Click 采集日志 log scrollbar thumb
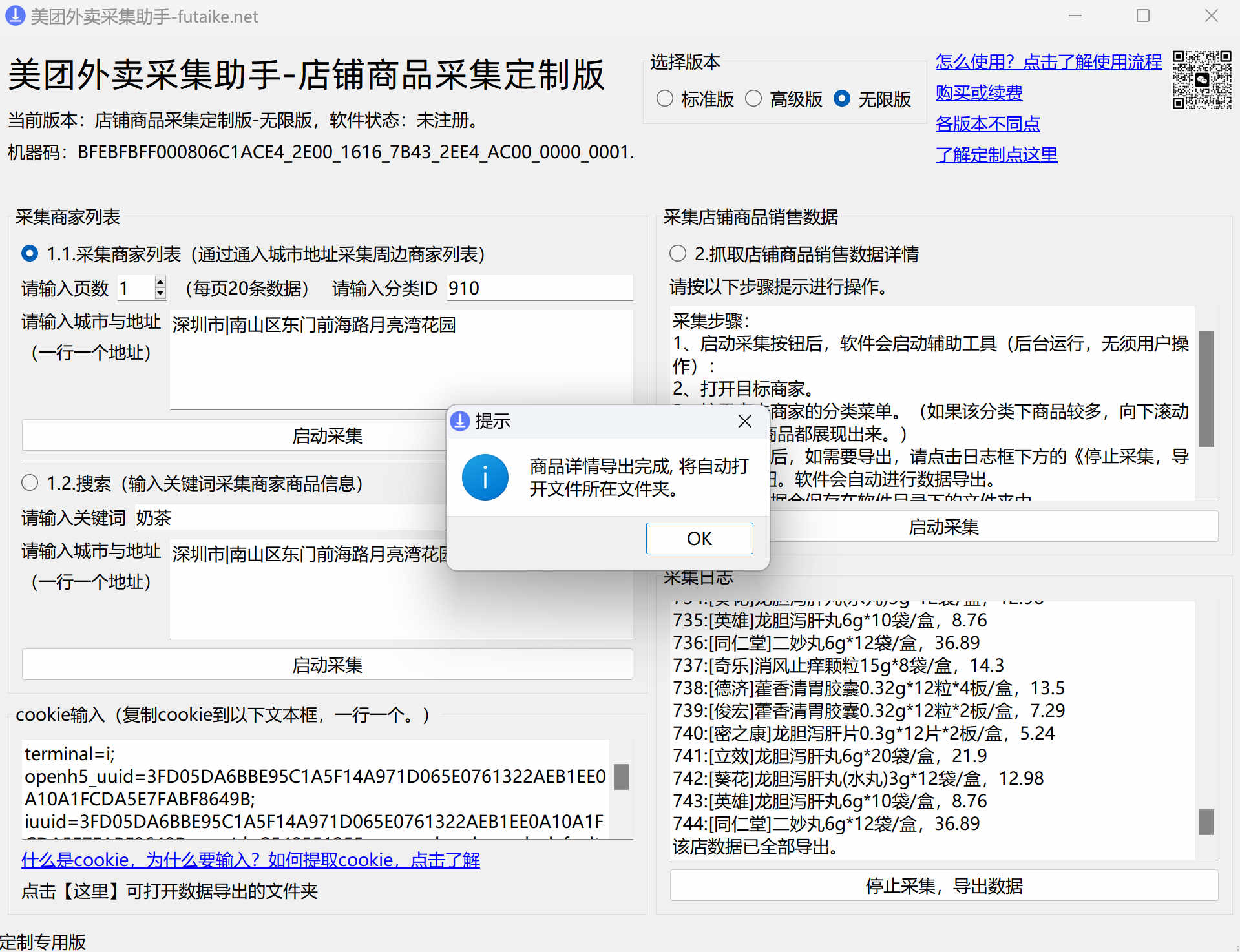 click(1206, 822)
